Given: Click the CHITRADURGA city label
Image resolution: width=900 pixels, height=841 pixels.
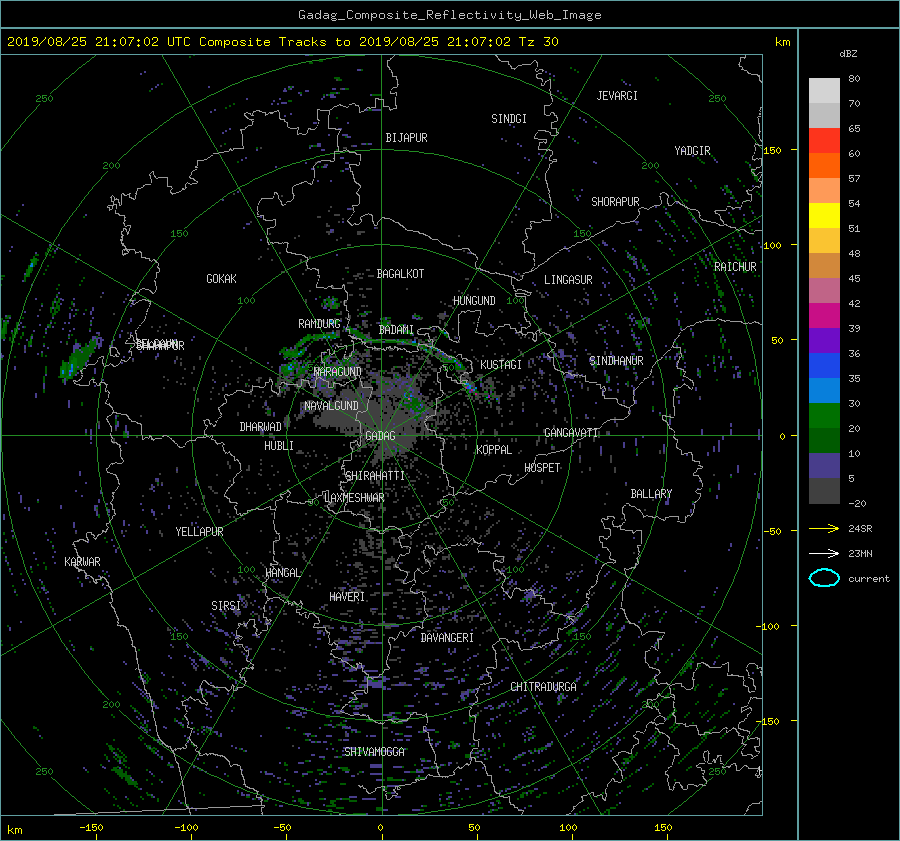Looking at the screenshot, I should (x=543, y=687).
